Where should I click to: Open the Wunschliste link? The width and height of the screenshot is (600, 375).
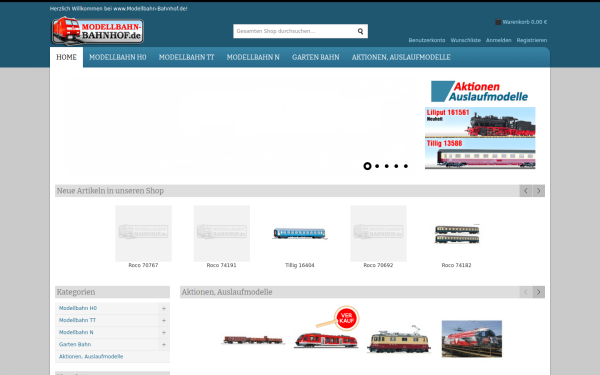pos(465,40)
